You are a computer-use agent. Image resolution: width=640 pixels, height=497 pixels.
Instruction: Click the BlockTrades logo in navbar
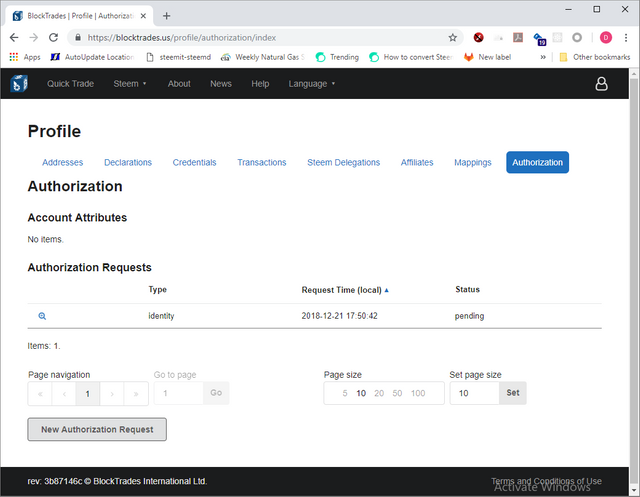click(x=19, y=84)
